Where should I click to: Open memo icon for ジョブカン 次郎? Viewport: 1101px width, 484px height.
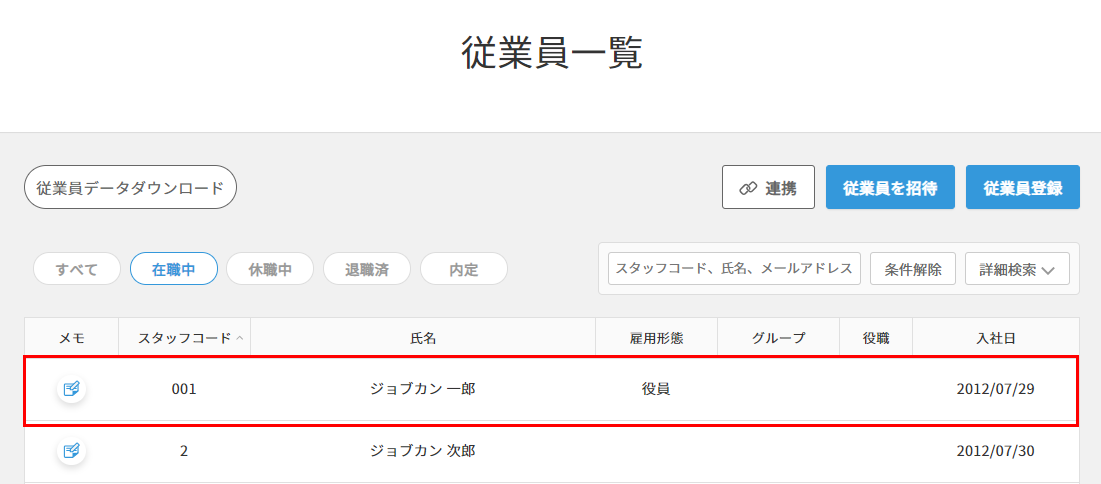pyautogui.click(x=71, y=450)
